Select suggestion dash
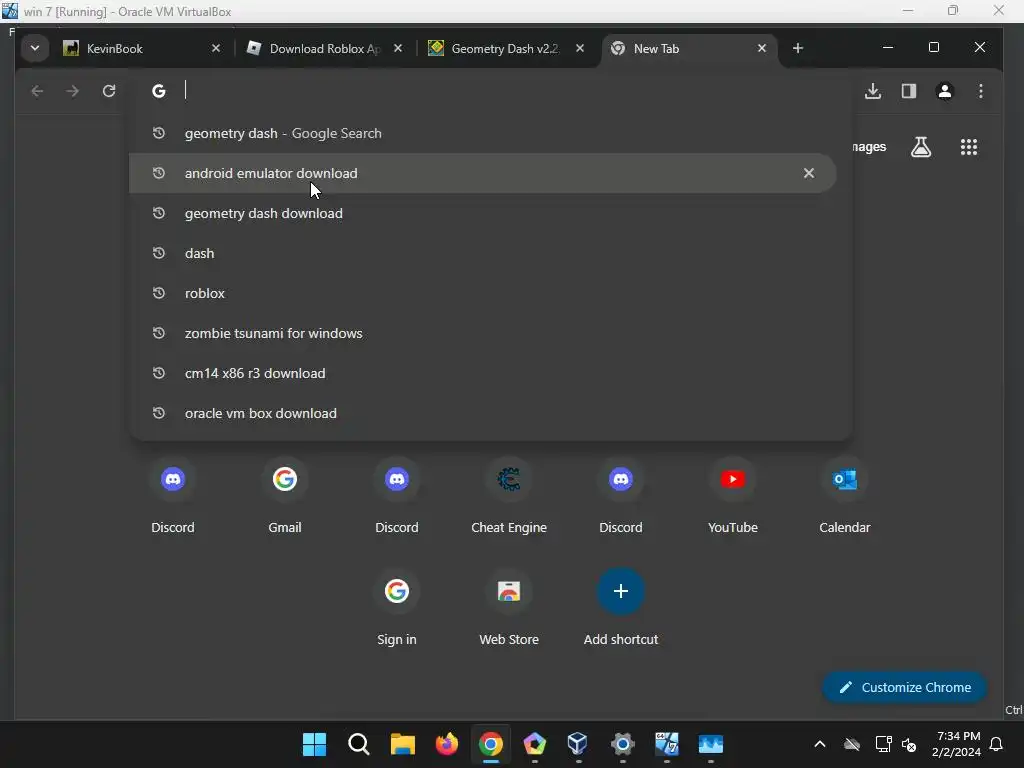1024x768 pixels. [483, 253]
